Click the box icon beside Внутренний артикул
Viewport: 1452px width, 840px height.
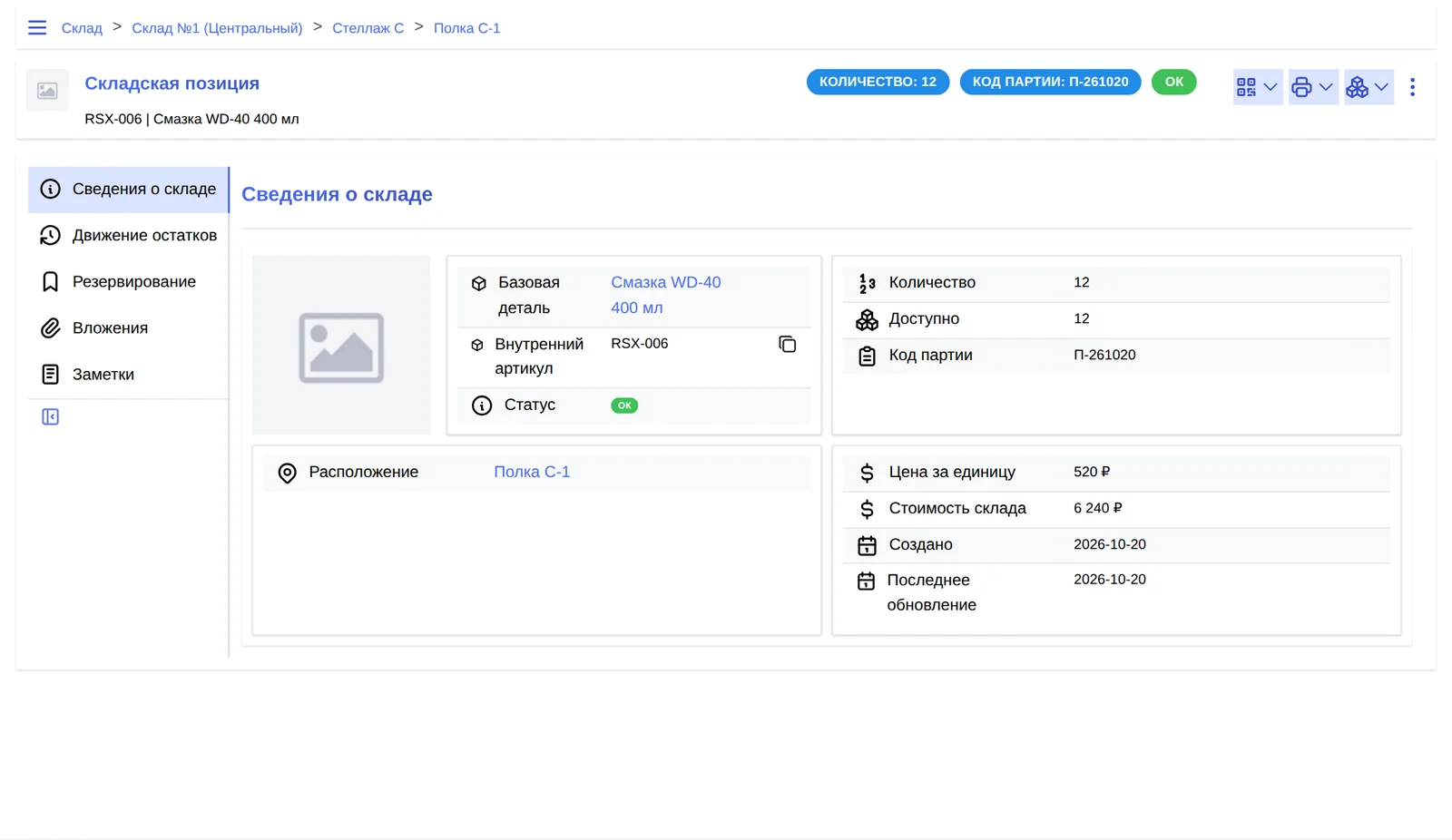point(477,345)
